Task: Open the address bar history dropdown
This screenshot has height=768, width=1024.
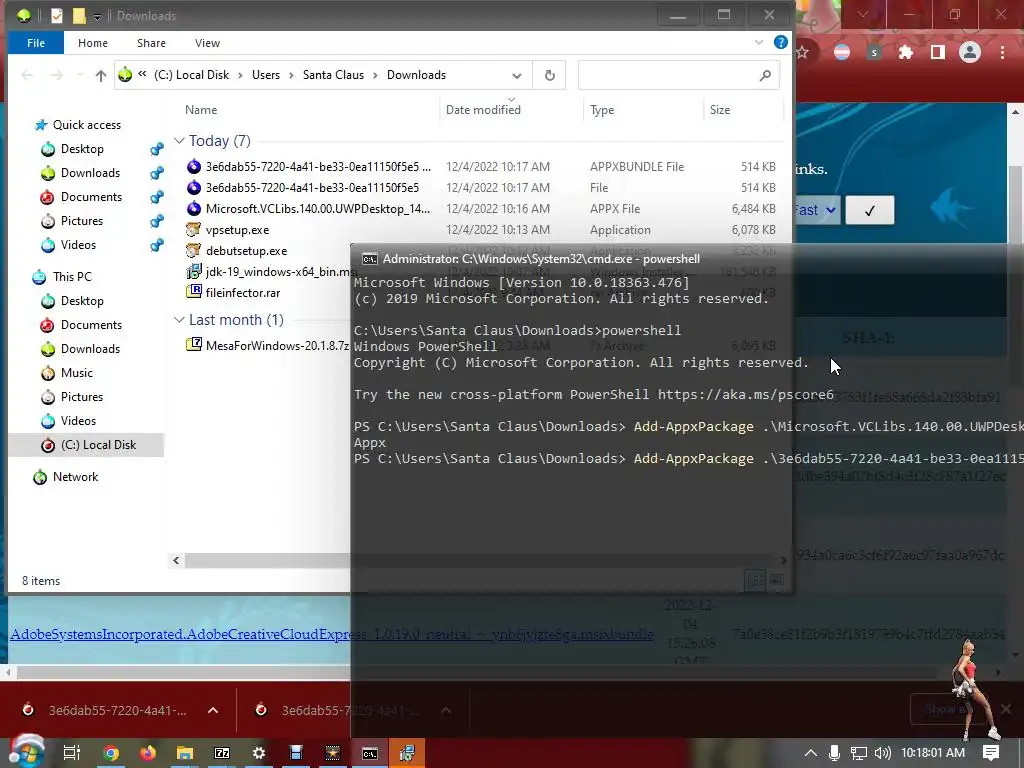Action: coord(517,76)
